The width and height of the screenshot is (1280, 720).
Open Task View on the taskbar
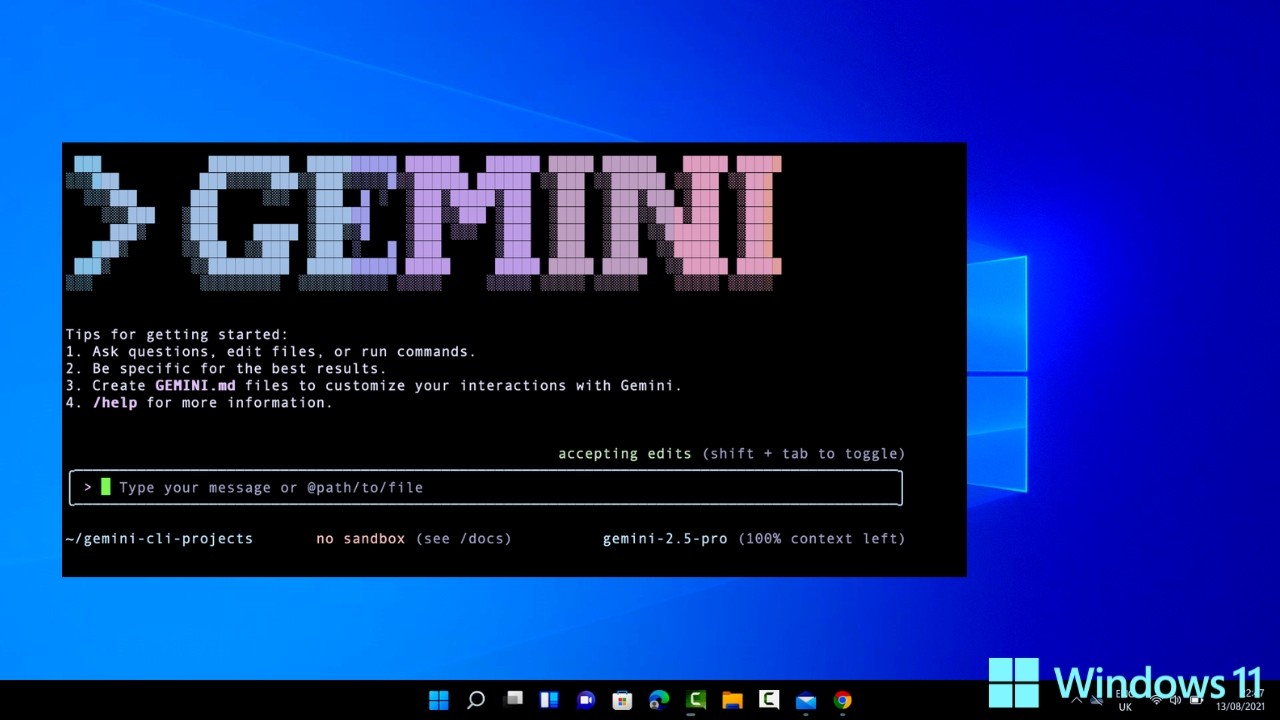513,699
